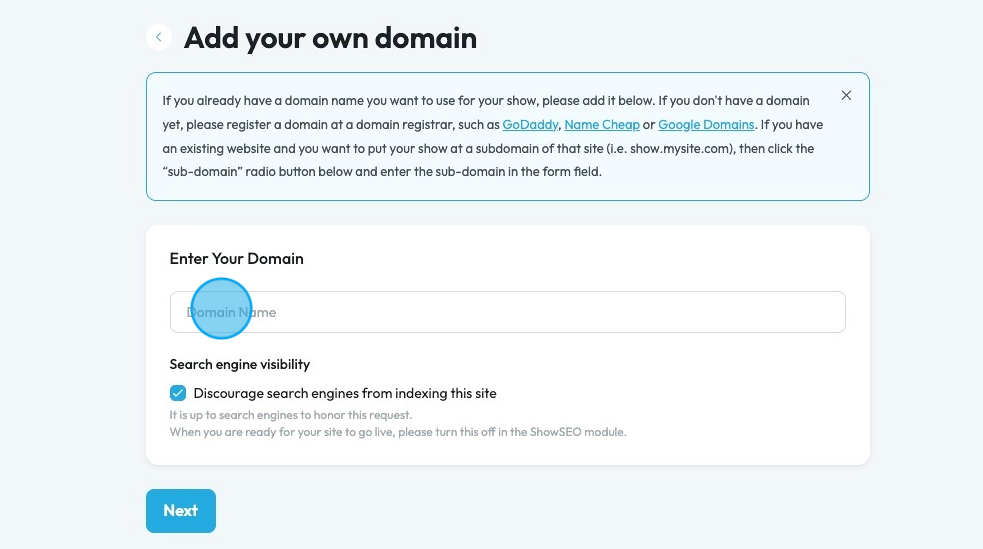
Task: Click the right end of the domain input
Action: click(820, 312)
